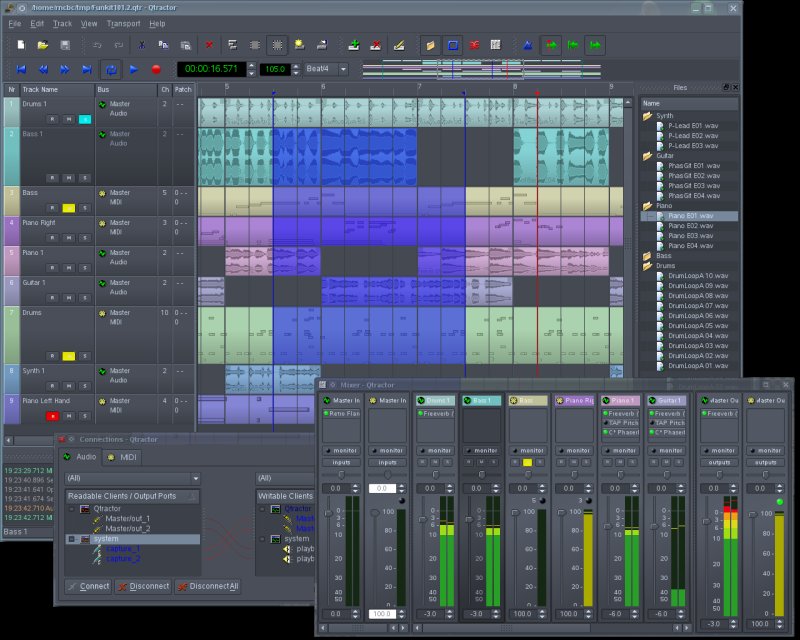Toggle the Loop playback button
This screenshot has height=640, width=800.
point(111,69)
